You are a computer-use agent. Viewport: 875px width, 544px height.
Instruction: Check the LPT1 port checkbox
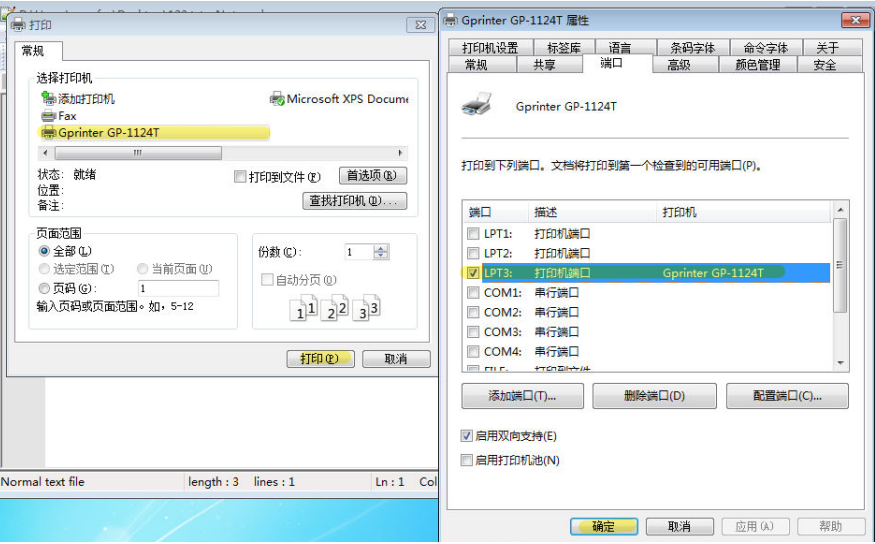tap(473, 233)
